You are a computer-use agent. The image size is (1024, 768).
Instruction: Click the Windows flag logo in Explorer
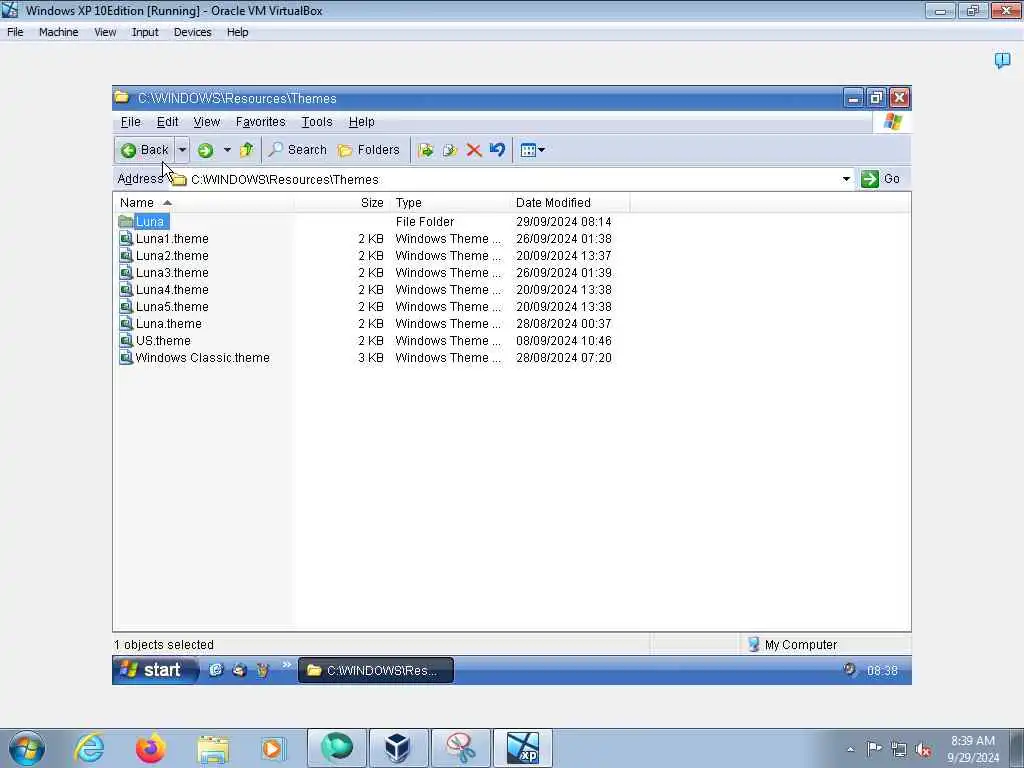pos(892,122)
